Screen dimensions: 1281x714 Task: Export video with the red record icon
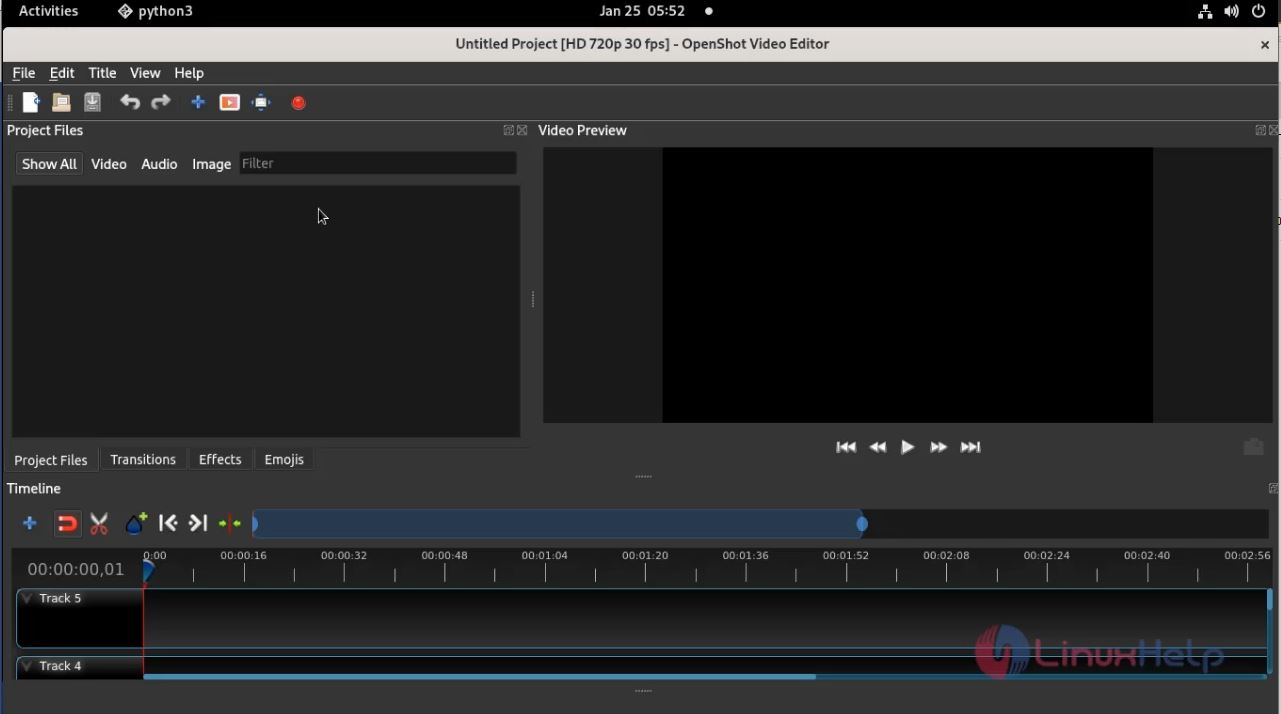(299, 102)
